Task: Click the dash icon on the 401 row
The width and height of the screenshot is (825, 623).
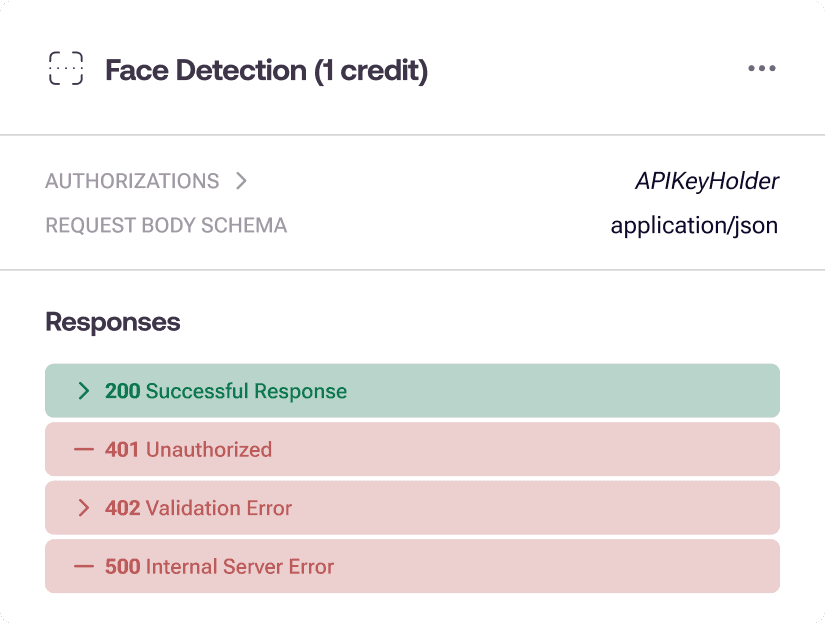Action: pyautogui.click(x=84, y=449)
